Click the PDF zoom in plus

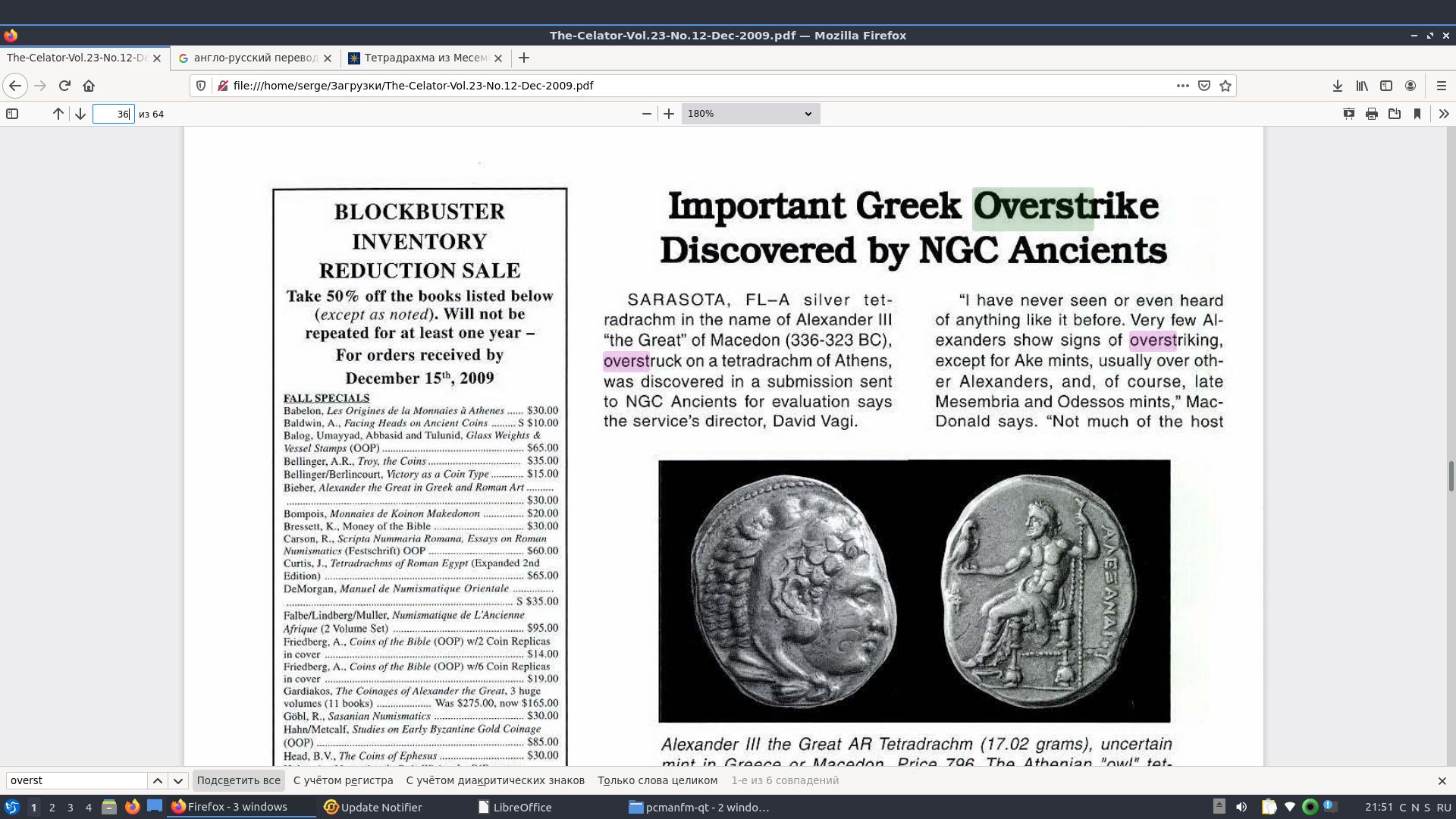pos(668,114)
